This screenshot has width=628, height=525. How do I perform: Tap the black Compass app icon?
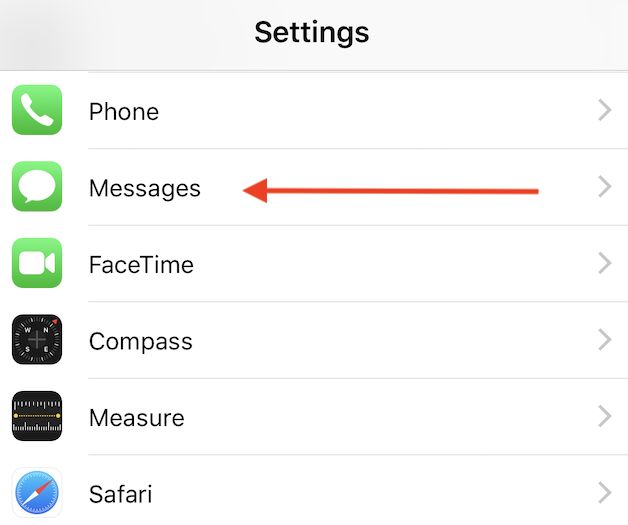click(x=37, y=340)
